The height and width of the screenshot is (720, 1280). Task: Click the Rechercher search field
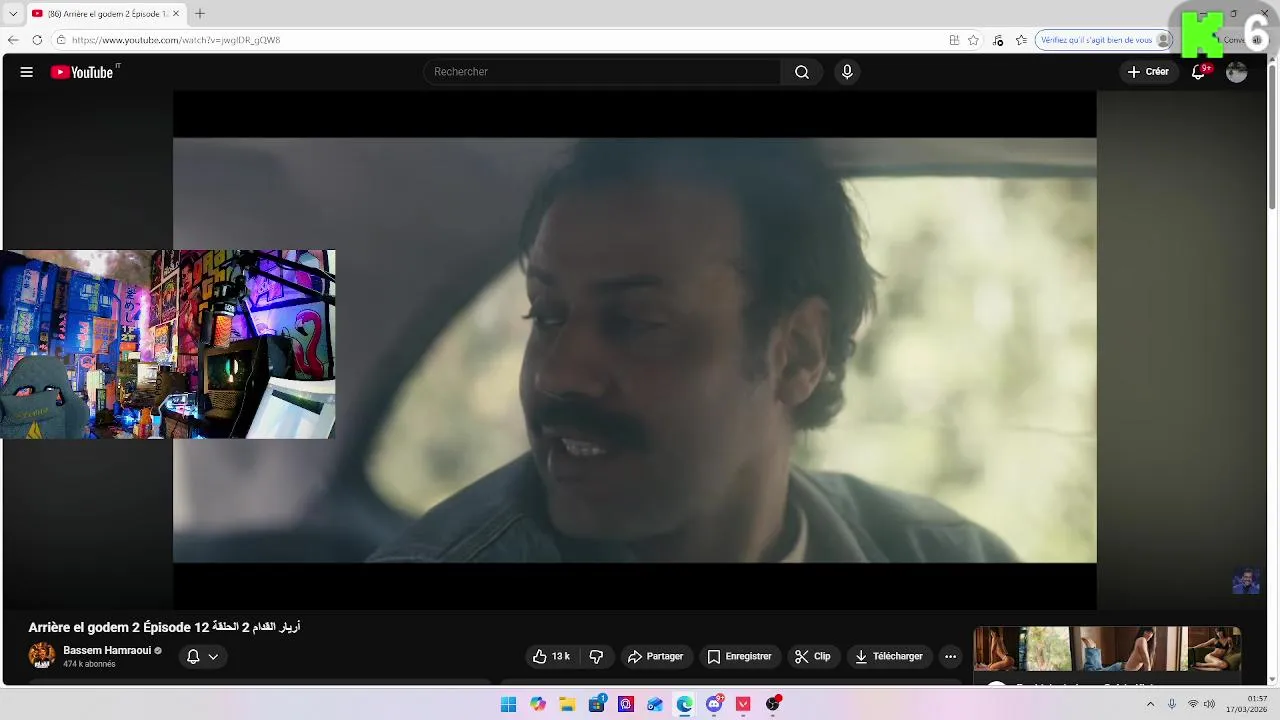[602, 72]
